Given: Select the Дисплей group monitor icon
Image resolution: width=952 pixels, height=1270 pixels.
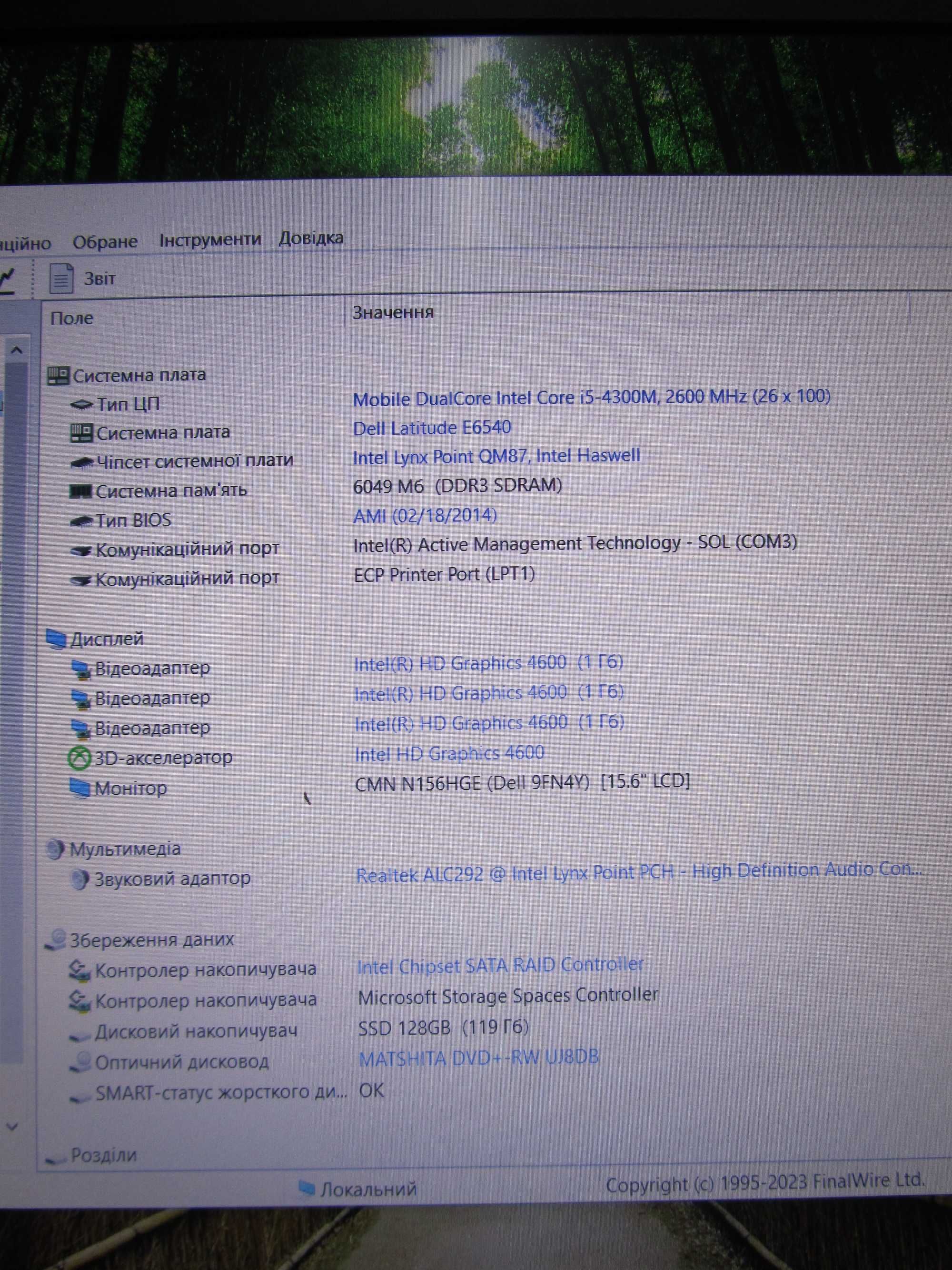Looking at the screenshot, I should pos(56,639).
